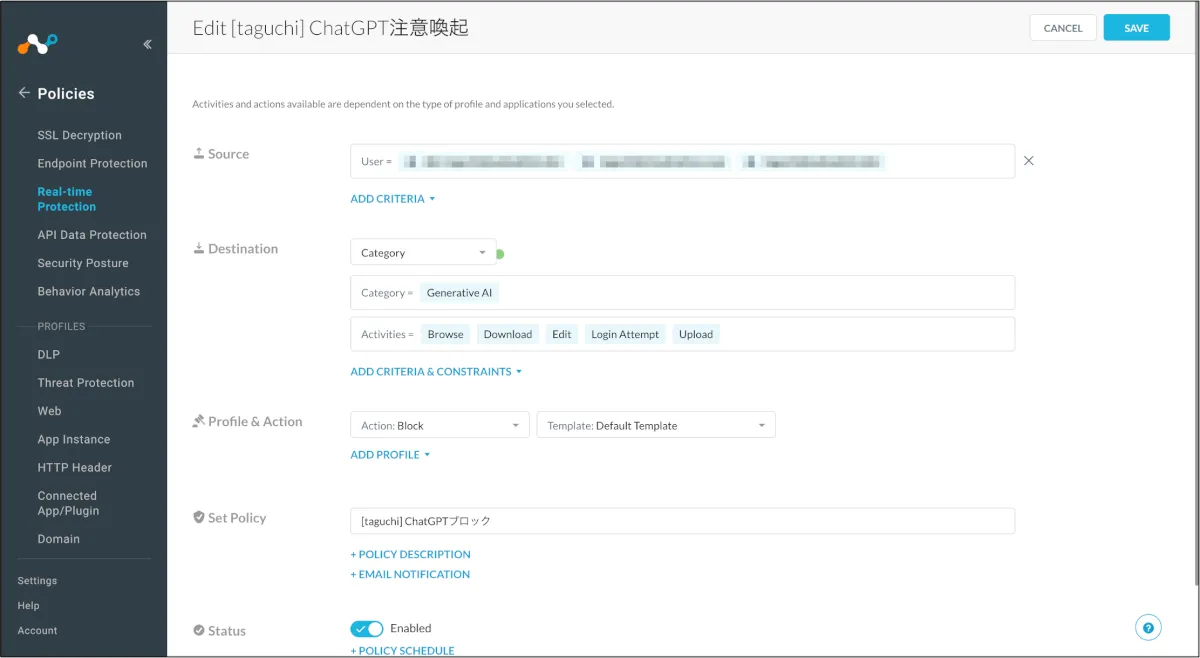Open HTTP Header profile
1200x658 pixels.
[75, 467]
